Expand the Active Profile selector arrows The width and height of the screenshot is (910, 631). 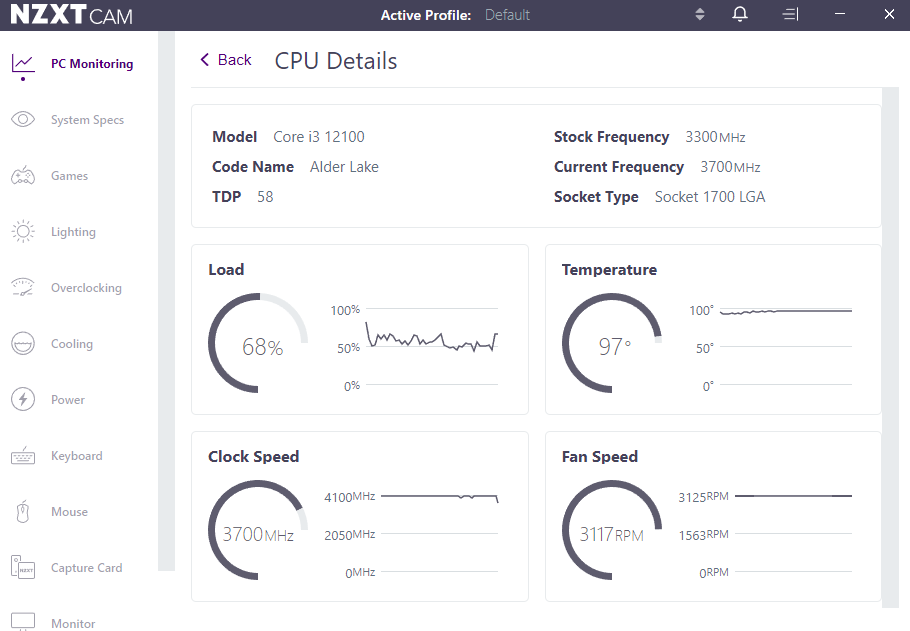pyautogui.click(x=700, y=15)
